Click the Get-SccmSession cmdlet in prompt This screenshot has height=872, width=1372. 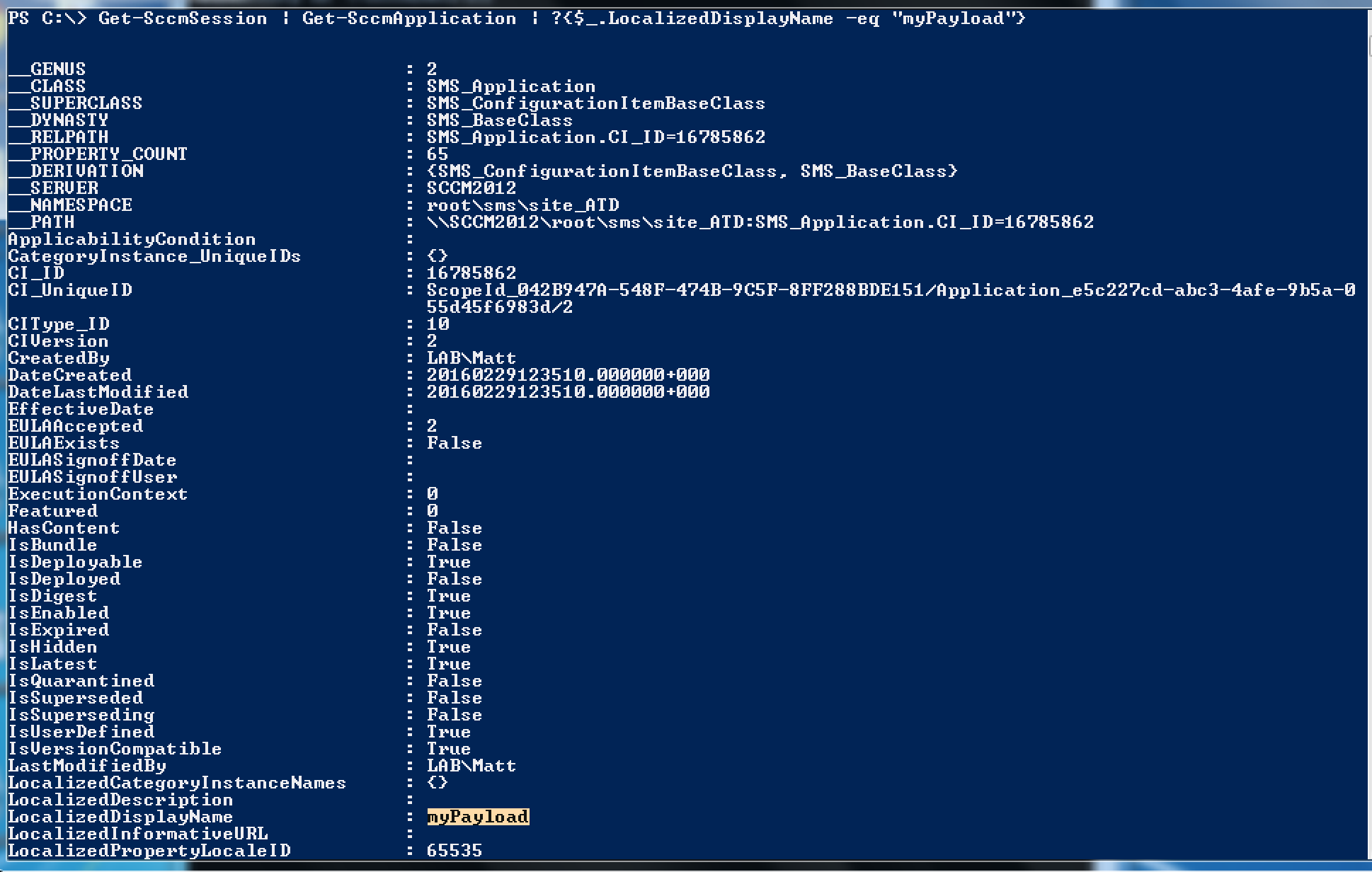point(183,18)
